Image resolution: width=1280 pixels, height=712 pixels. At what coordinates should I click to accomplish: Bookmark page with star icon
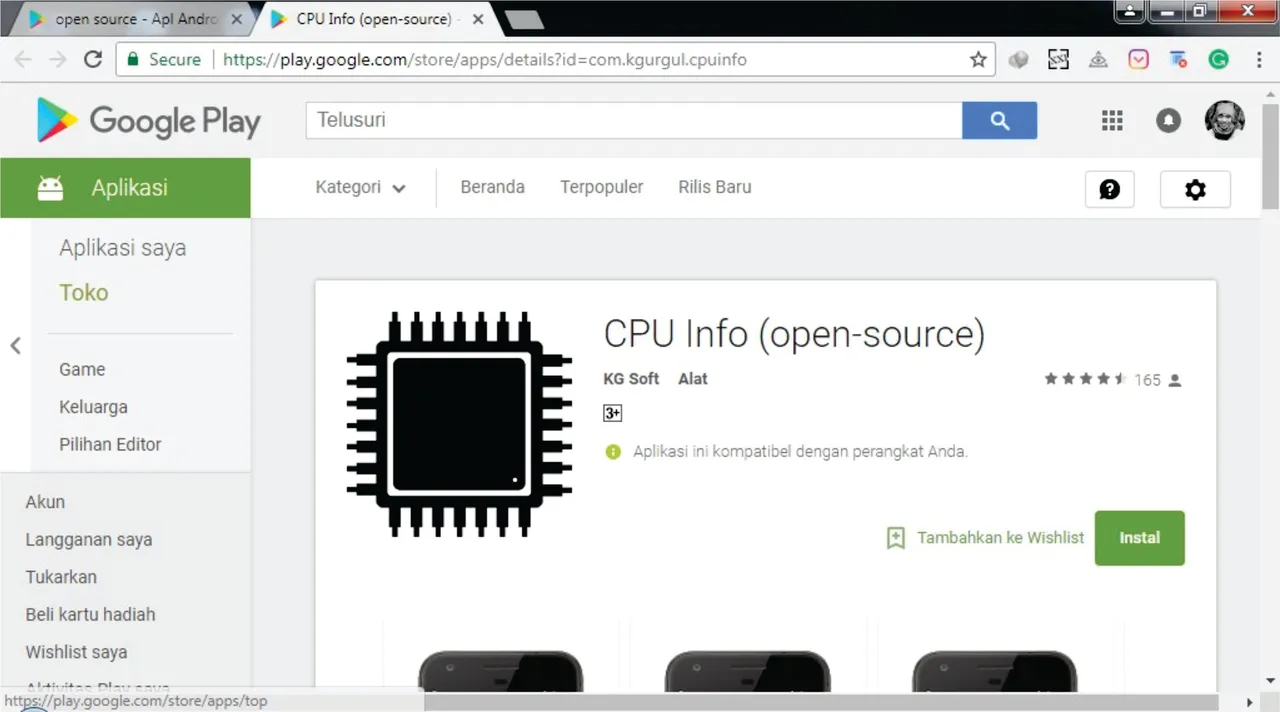[x=978, y=60]
